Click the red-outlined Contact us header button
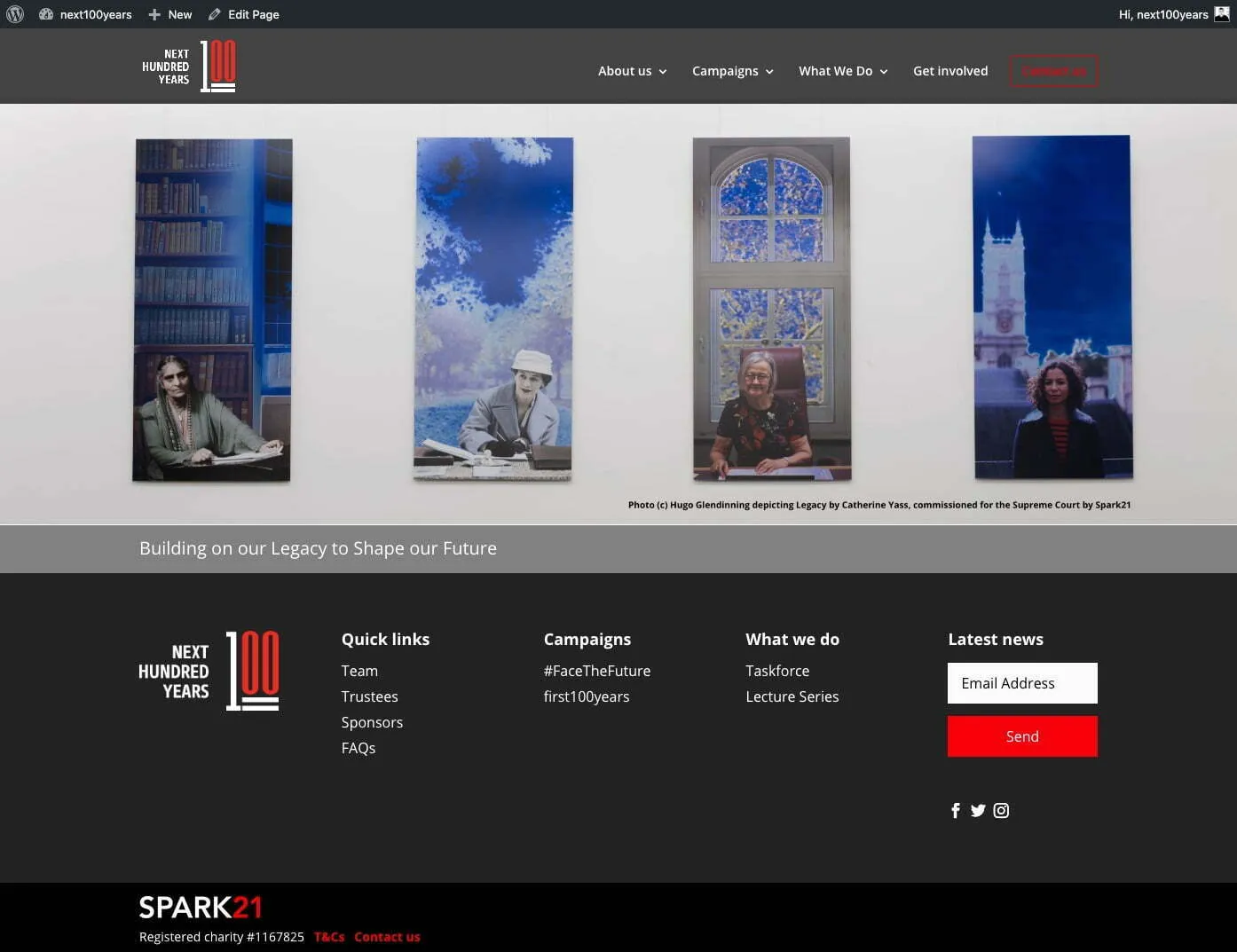This screenshot has width=1237, height=952. (x=1053, y=71)
